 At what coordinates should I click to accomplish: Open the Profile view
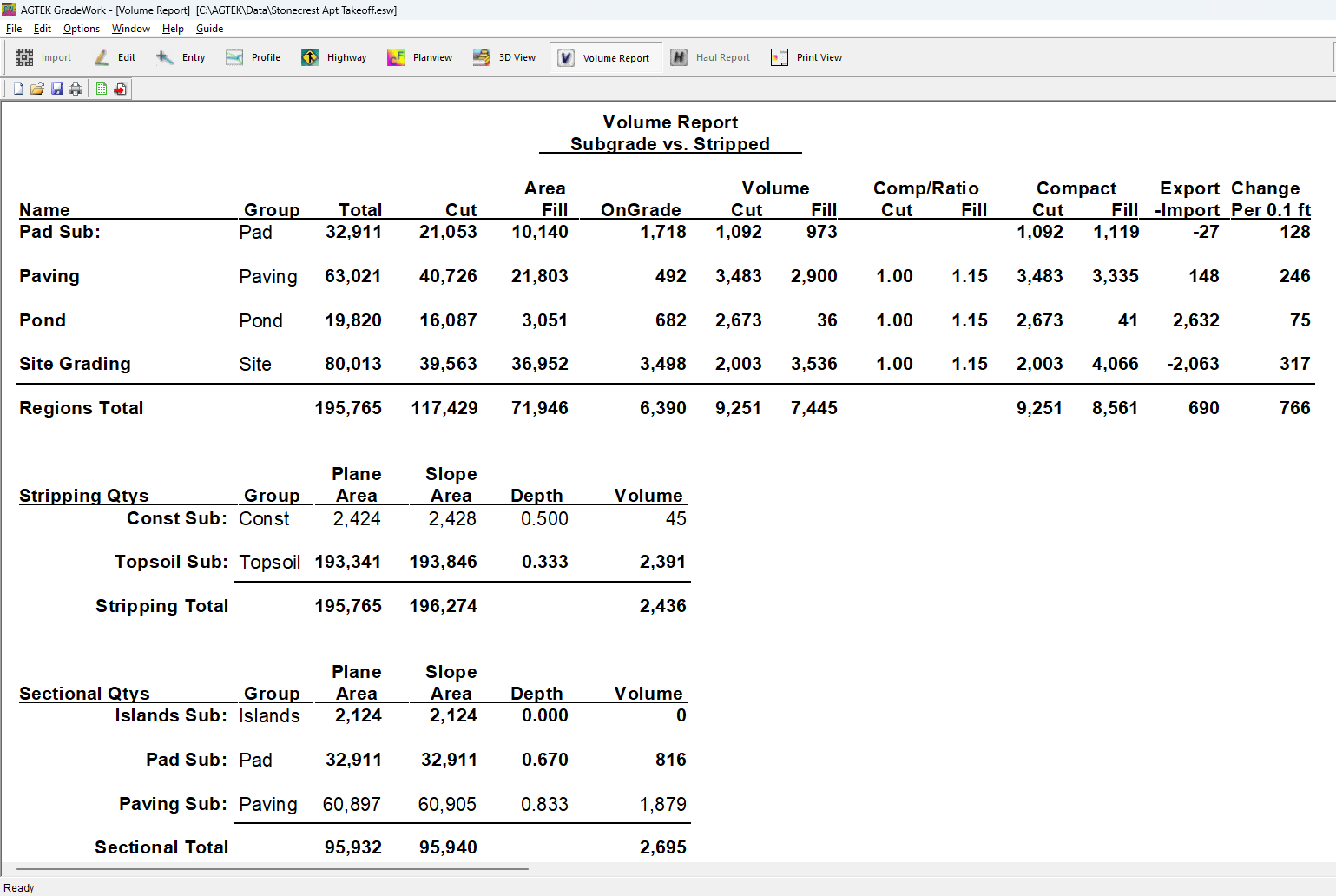click(x=253, y=57)
